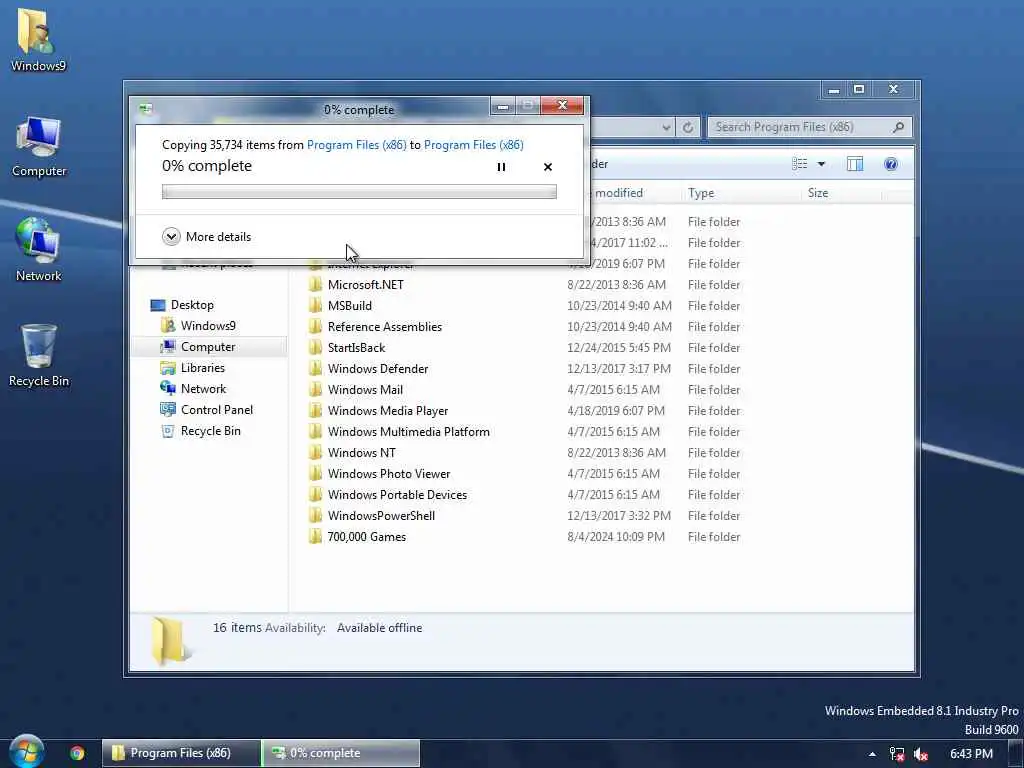Image resolution: width=1024 pixels, height=768 pixels.
Task: Select Computer in navigation pane
Action: click(x=208, y=347)
